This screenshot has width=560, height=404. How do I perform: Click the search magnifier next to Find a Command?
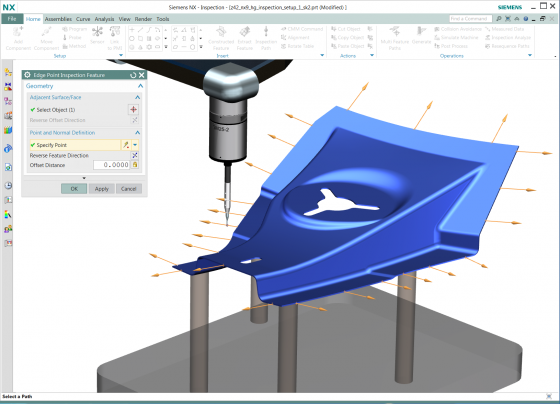(499, 19)
